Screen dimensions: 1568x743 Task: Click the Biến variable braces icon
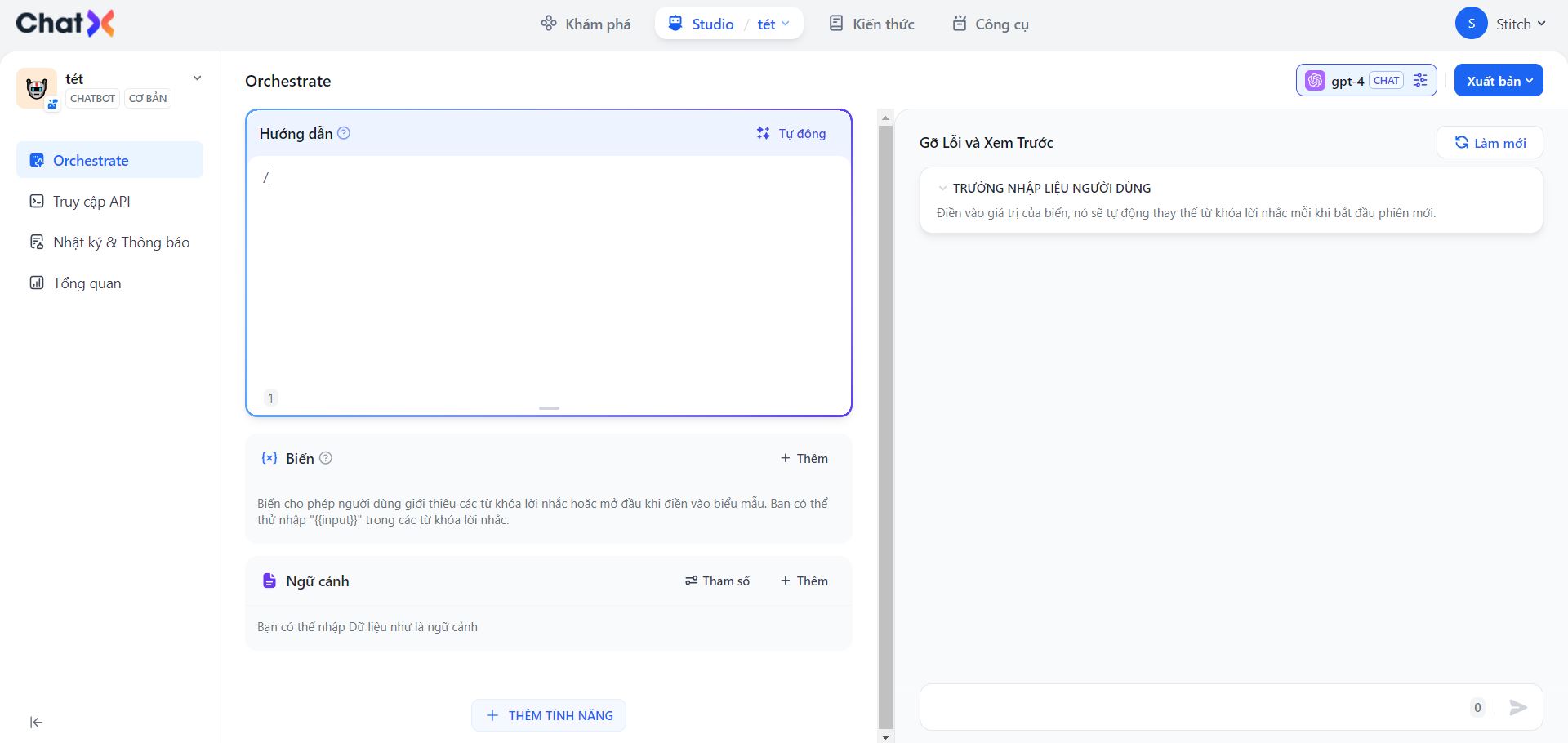pyautogui.click(x=269, y=458)
